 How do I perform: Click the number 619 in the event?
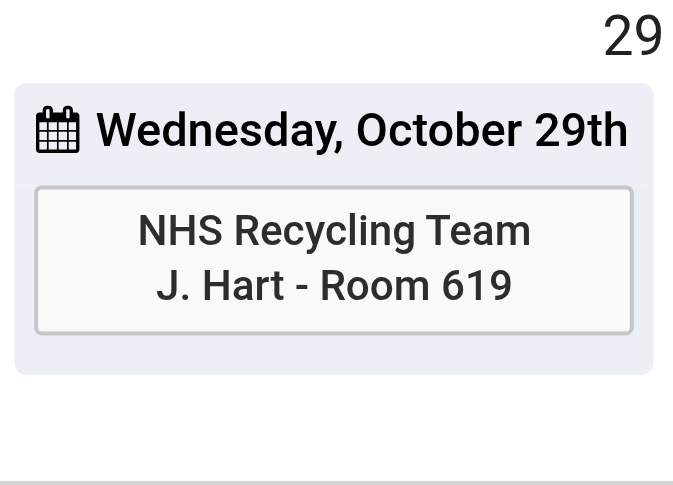pyautogui.click(x=476, y=287)
